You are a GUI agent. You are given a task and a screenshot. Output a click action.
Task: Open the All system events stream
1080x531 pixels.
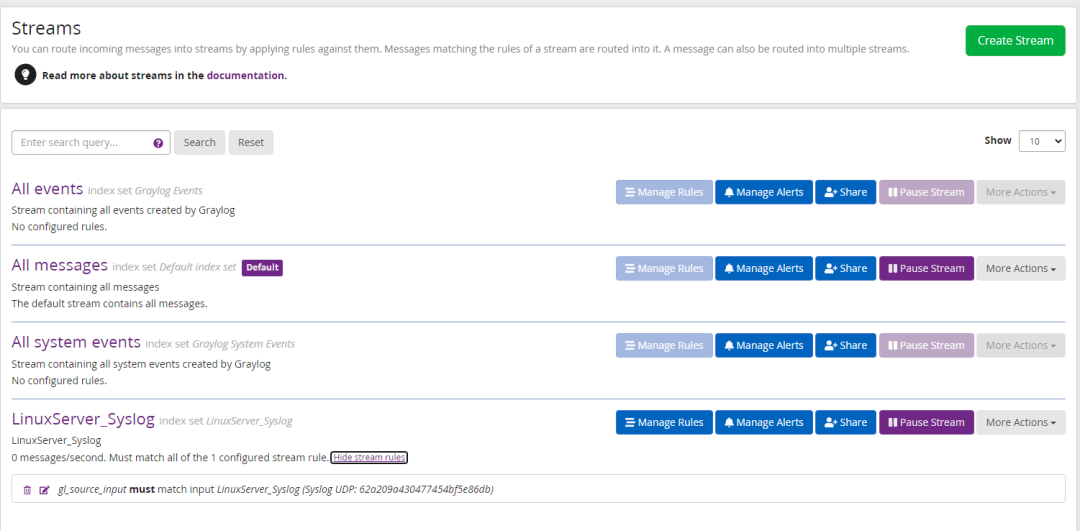(76, 342)
